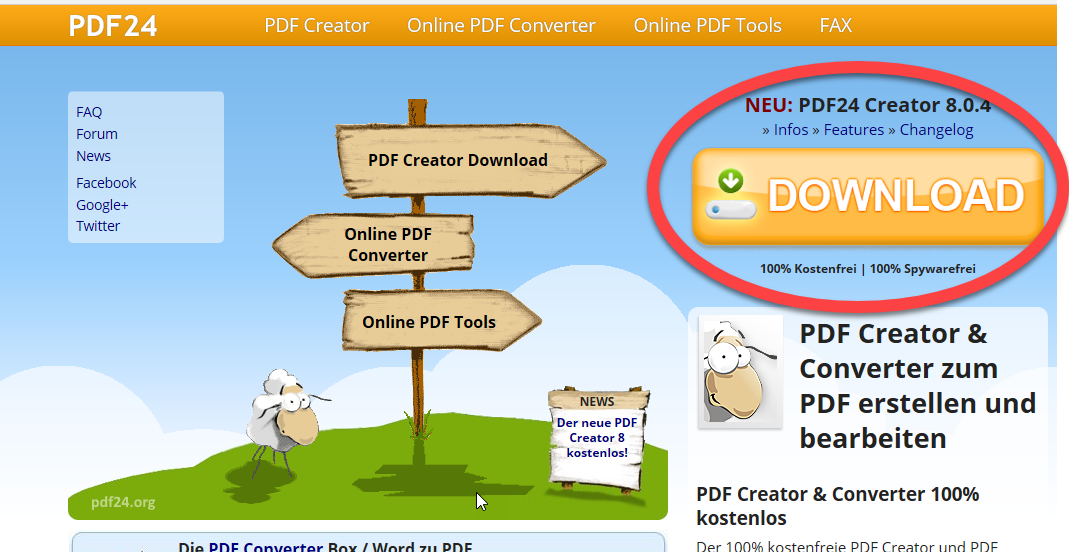
Task: Click the big orange DOWNLOAD button
Action: coord(868,196)
